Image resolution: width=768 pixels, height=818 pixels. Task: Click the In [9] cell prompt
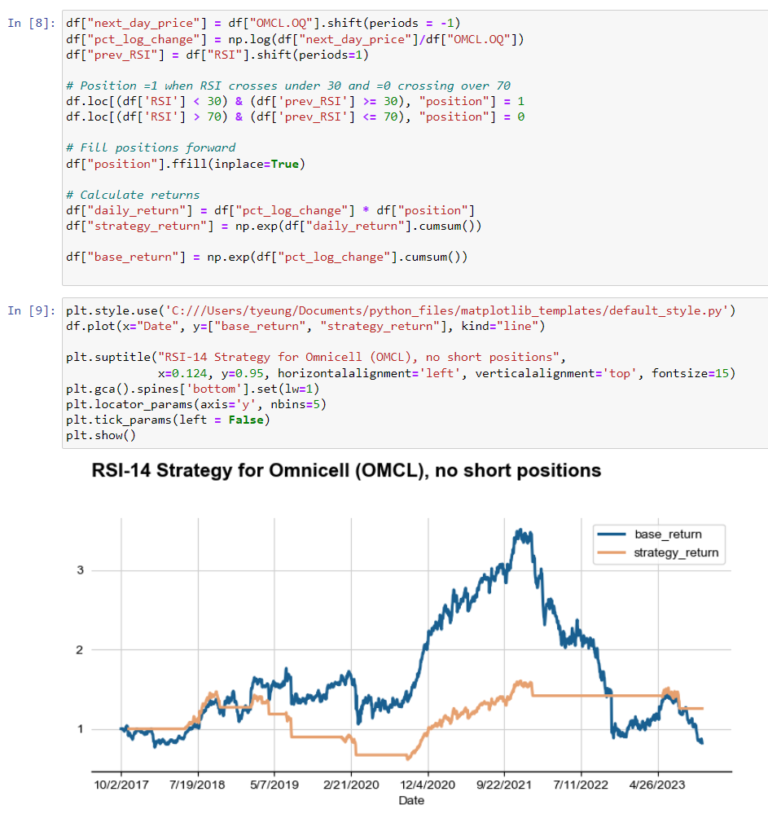pos(31,311)
